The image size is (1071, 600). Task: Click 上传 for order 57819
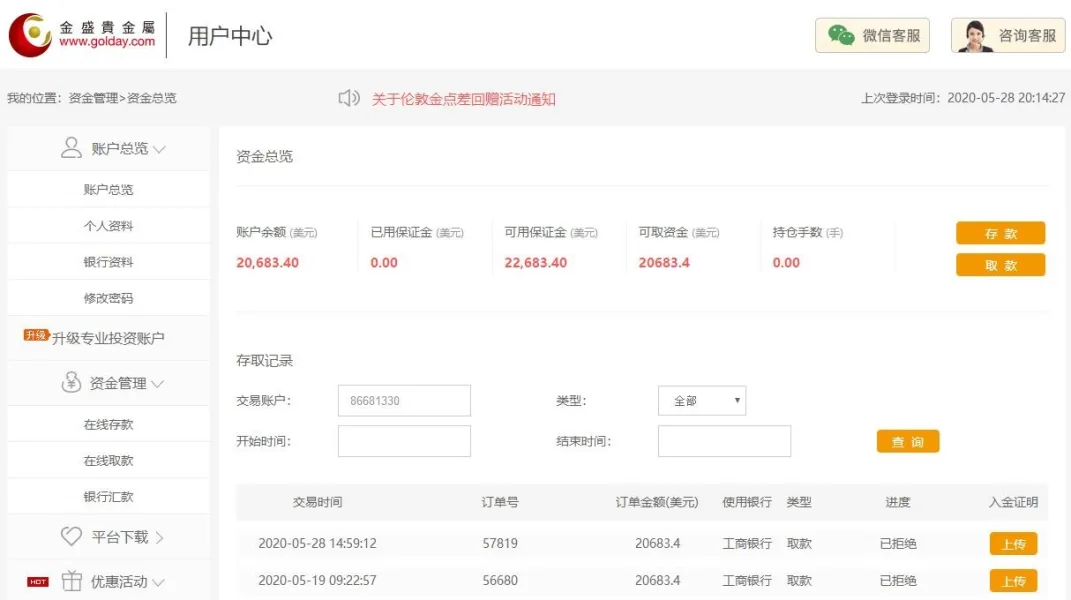coord(1013,544)
